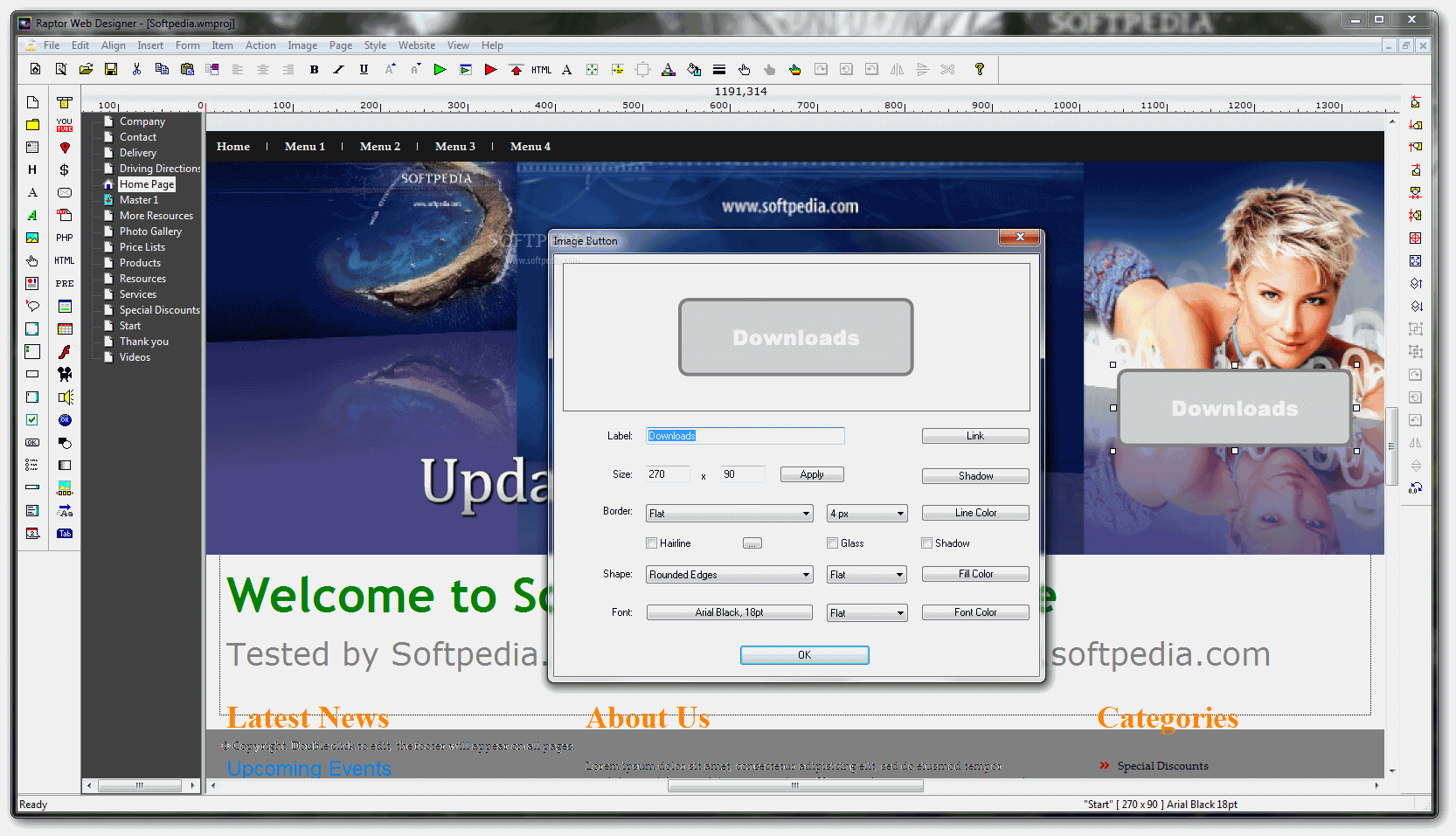
Task: Select the Master 1 page in list
Action: [x=139, y=200]
